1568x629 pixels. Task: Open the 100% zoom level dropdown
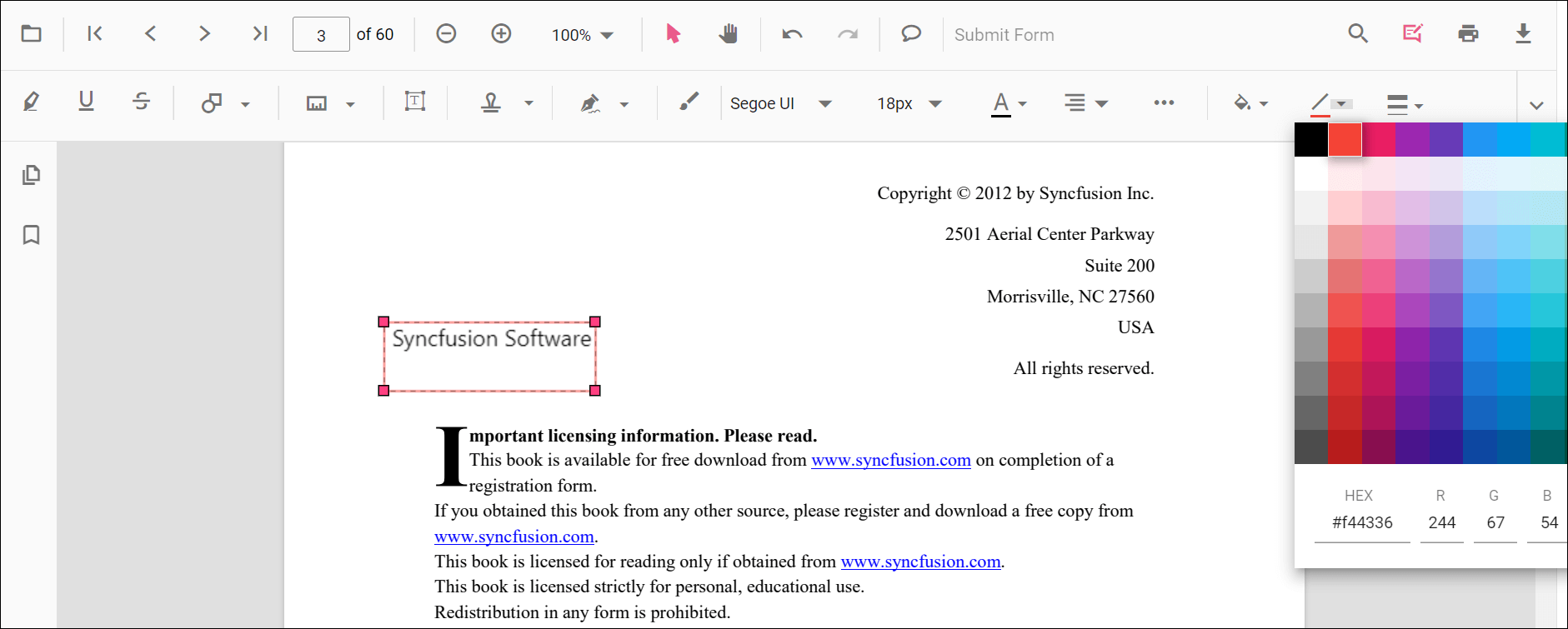coord(583,35)
